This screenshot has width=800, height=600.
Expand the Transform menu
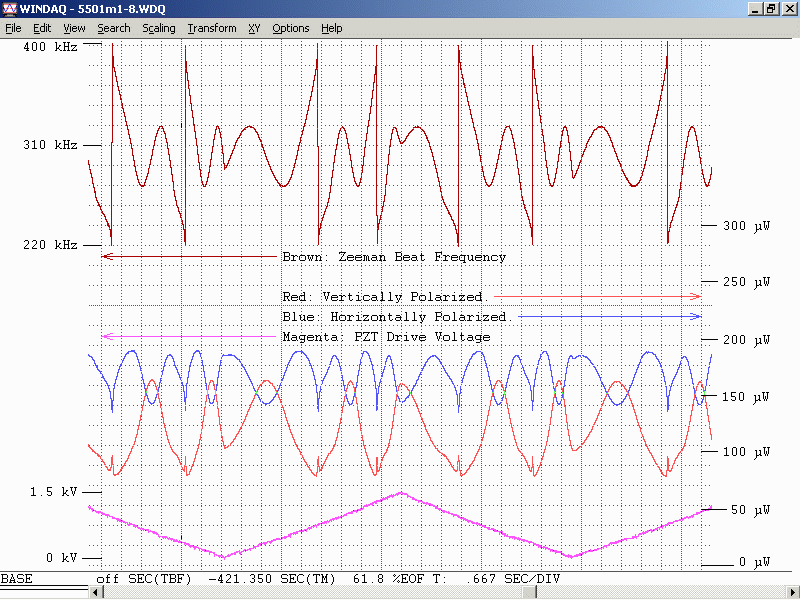tap(212, 28)
